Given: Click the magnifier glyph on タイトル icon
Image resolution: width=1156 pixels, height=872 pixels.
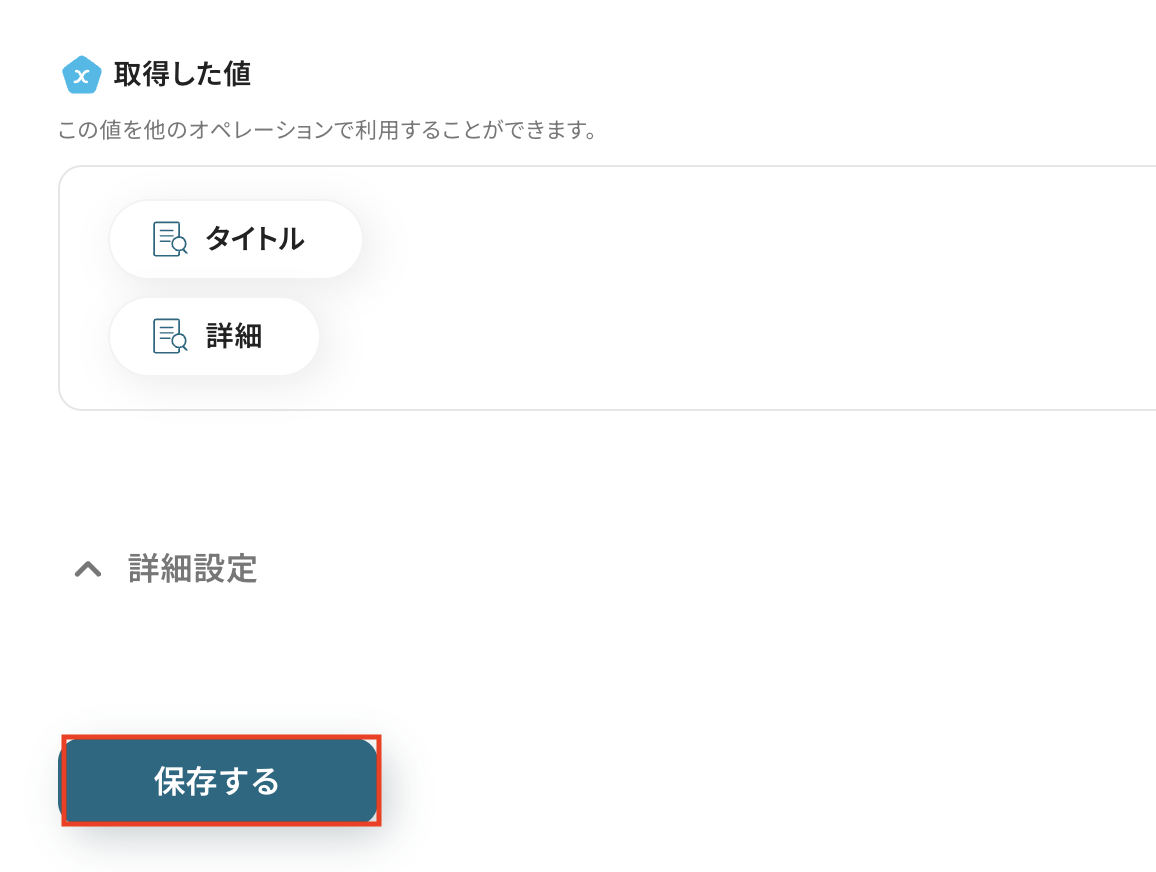Looking at the screenshot, I should (x=179, y=246).
